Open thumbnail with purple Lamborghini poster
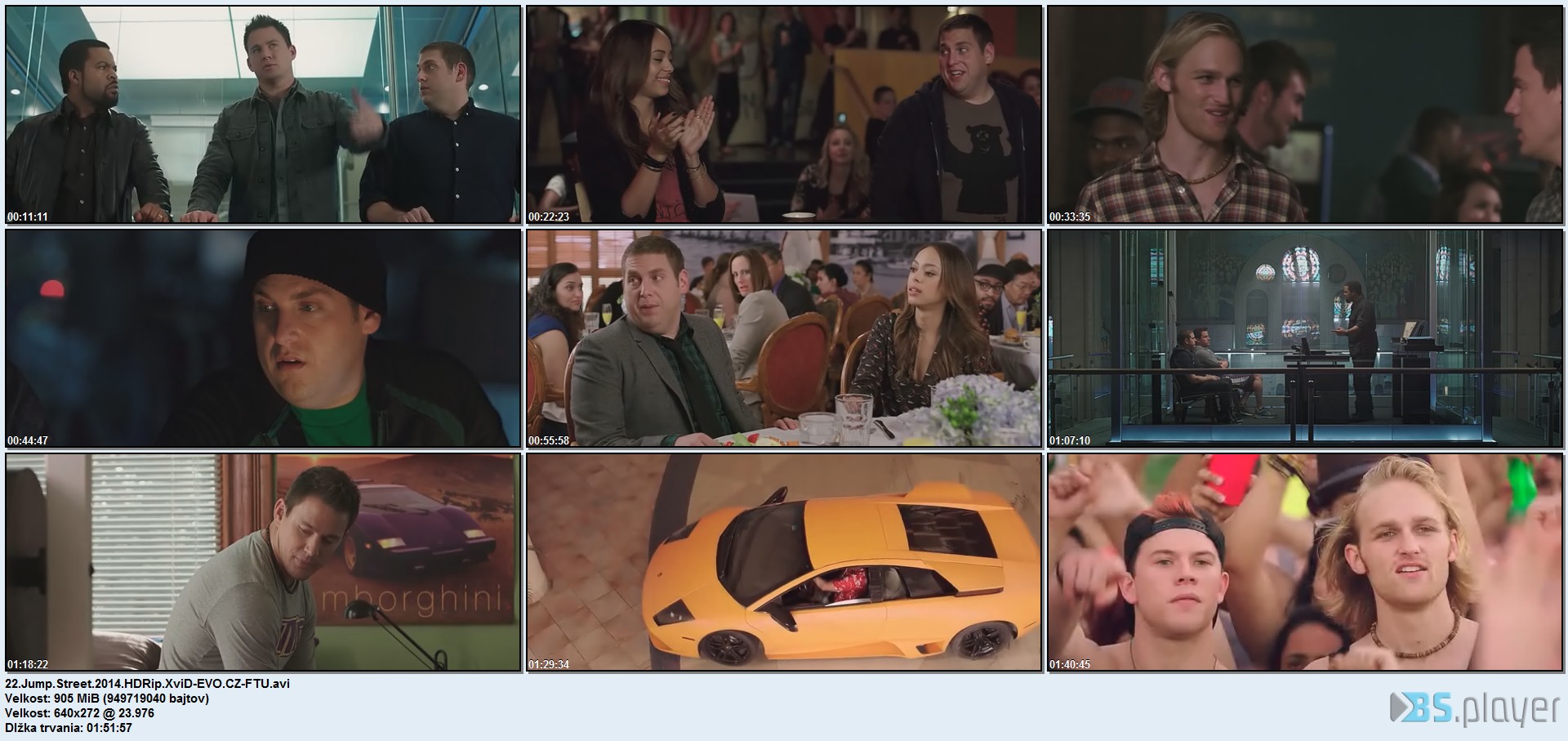 coord(263,562)
